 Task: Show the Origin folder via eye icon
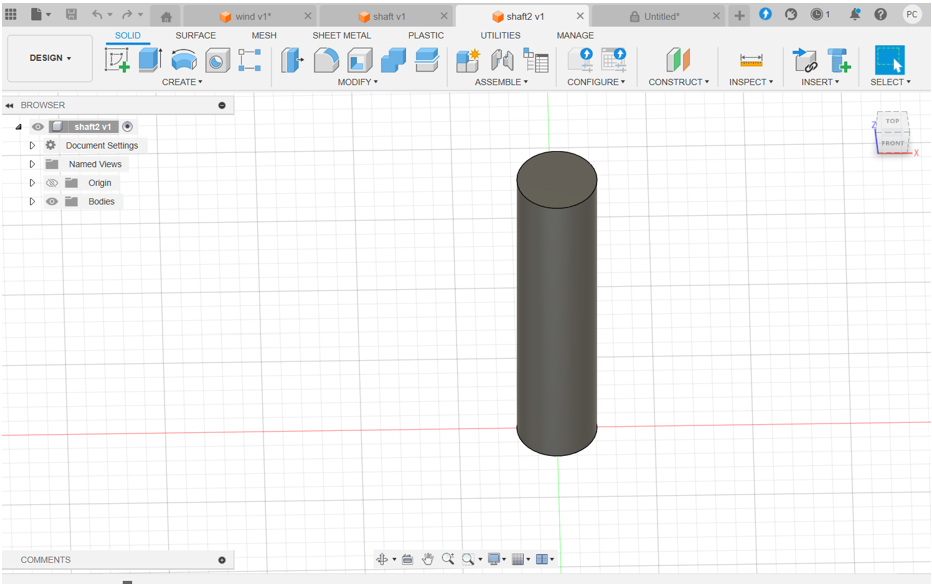[x=52, y=183]
